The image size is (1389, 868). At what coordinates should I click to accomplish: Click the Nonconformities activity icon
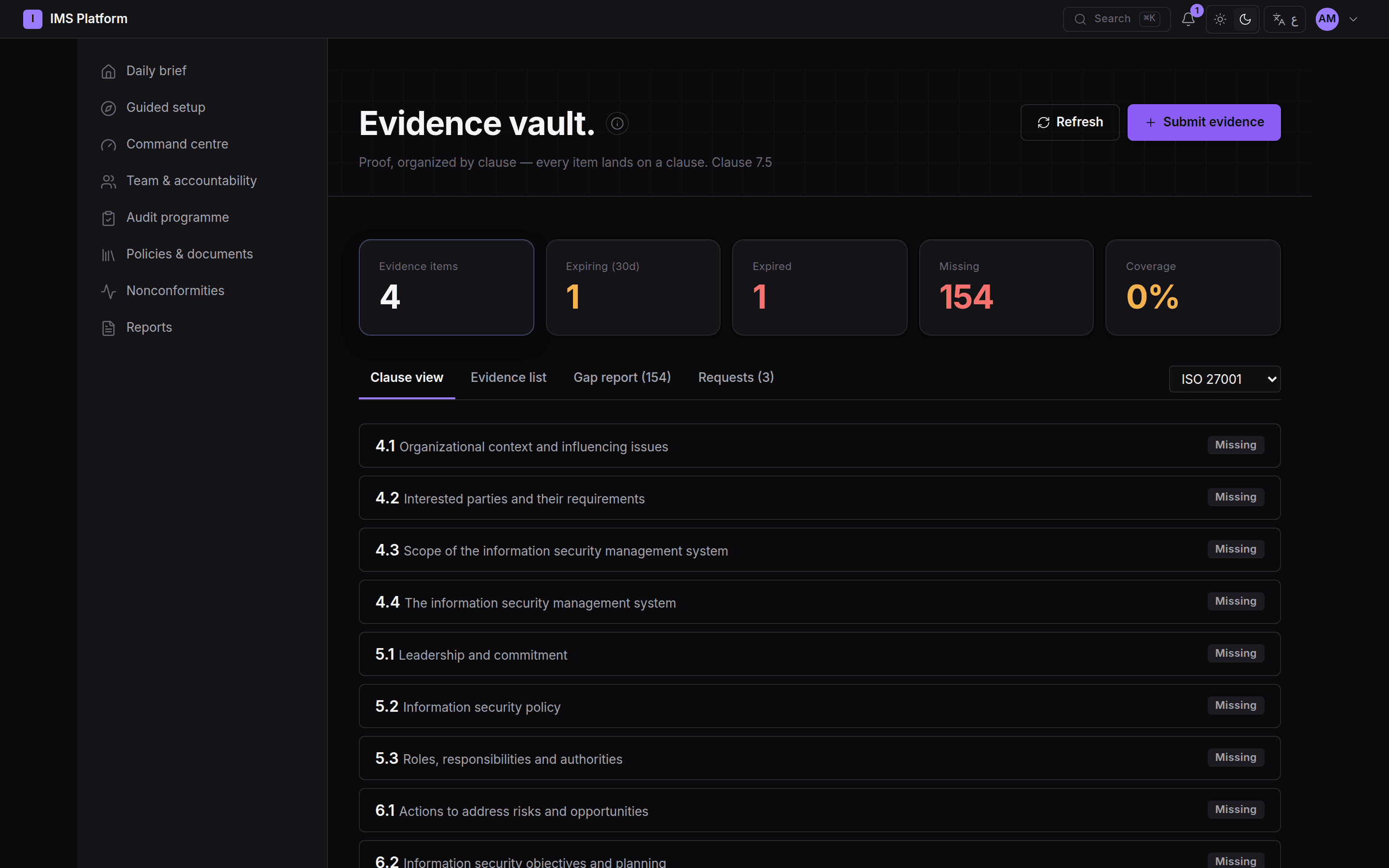point(109,291)
